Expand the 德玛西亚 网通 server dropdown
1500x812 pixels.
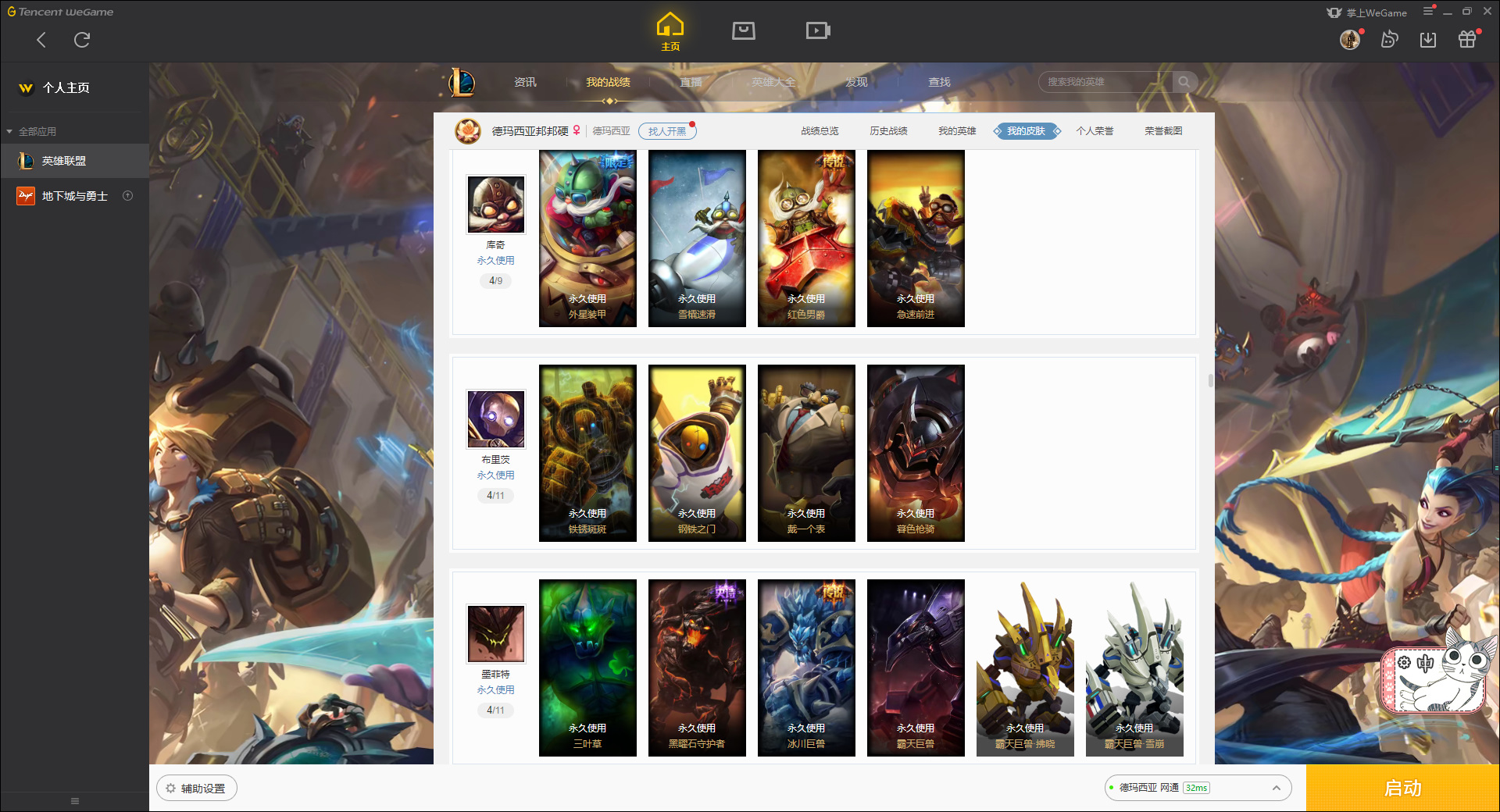[1198, 788]
